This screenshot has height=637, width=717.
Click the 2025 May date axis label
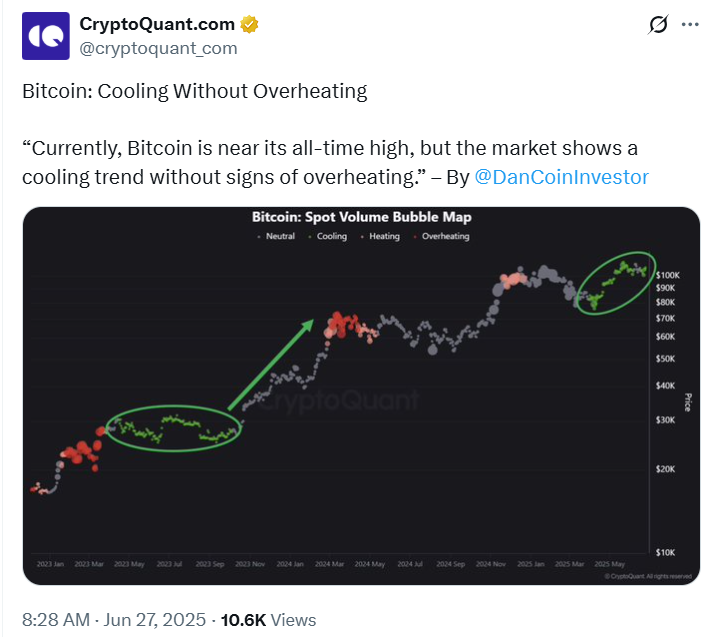click(610, 564)
